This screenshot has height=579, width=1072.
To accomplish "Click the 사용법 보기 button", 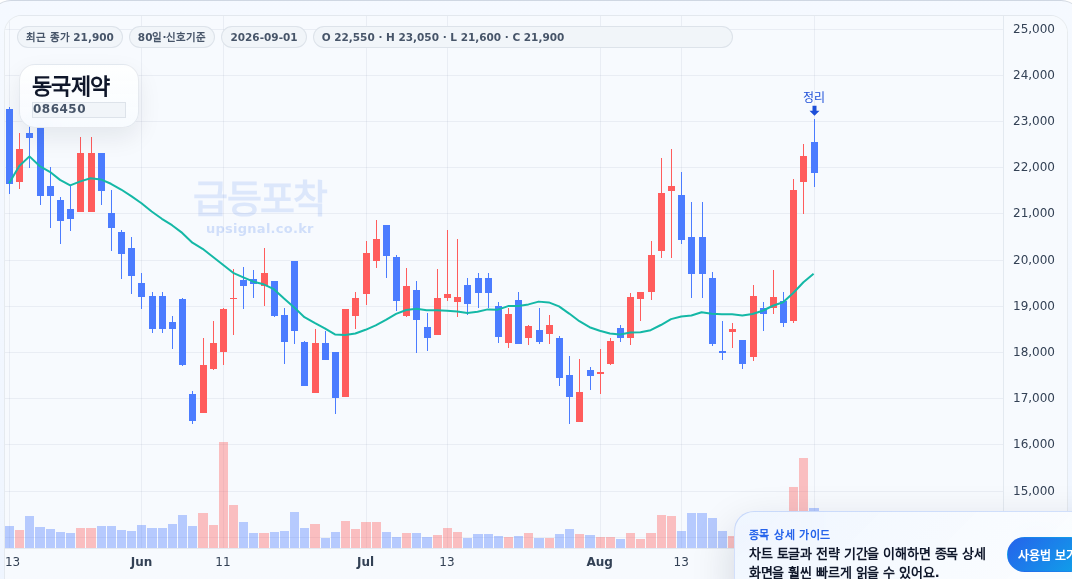I will [x=1041, y=555].
